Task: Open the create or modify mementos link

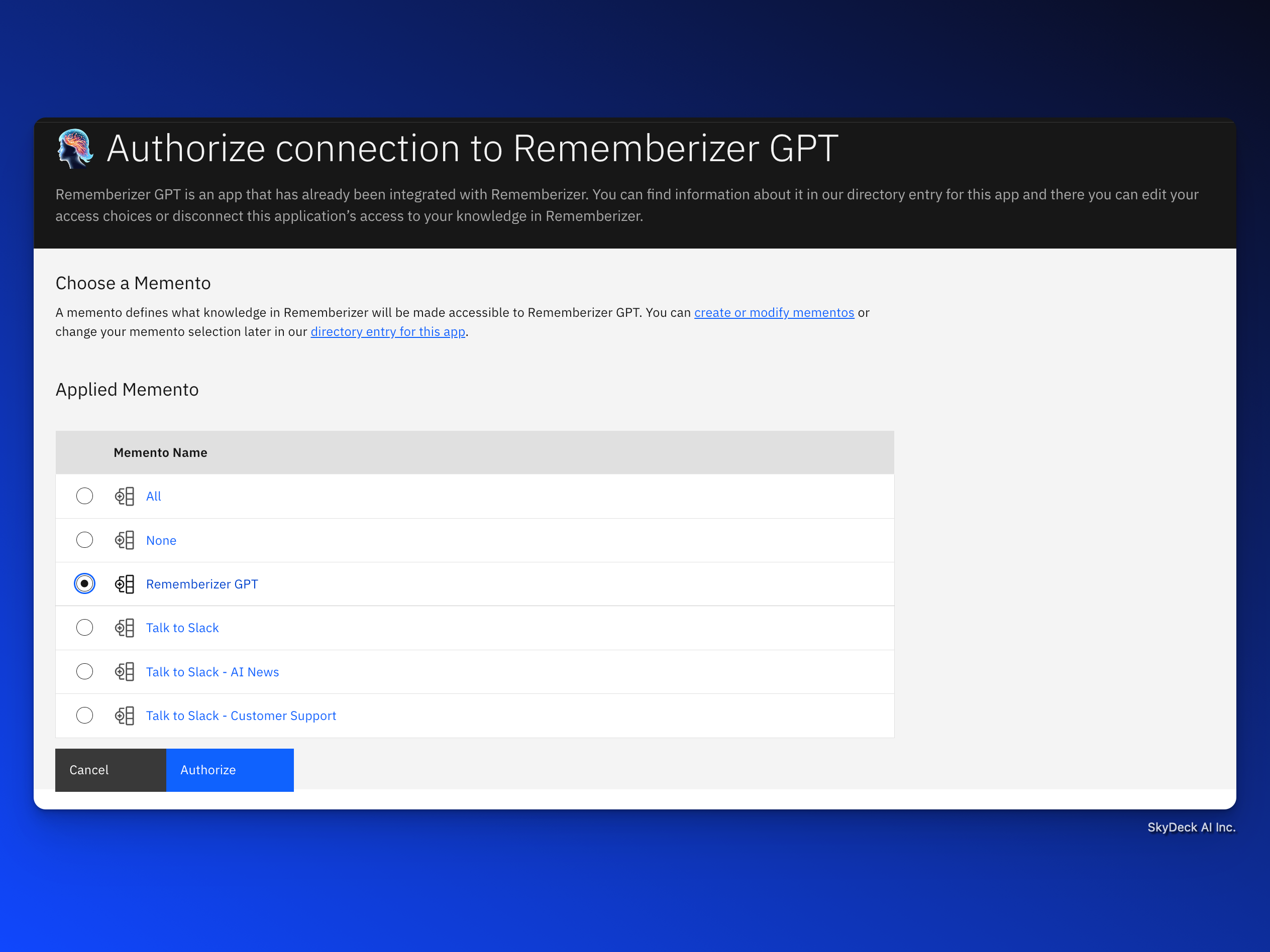Action: coord(773,313)
